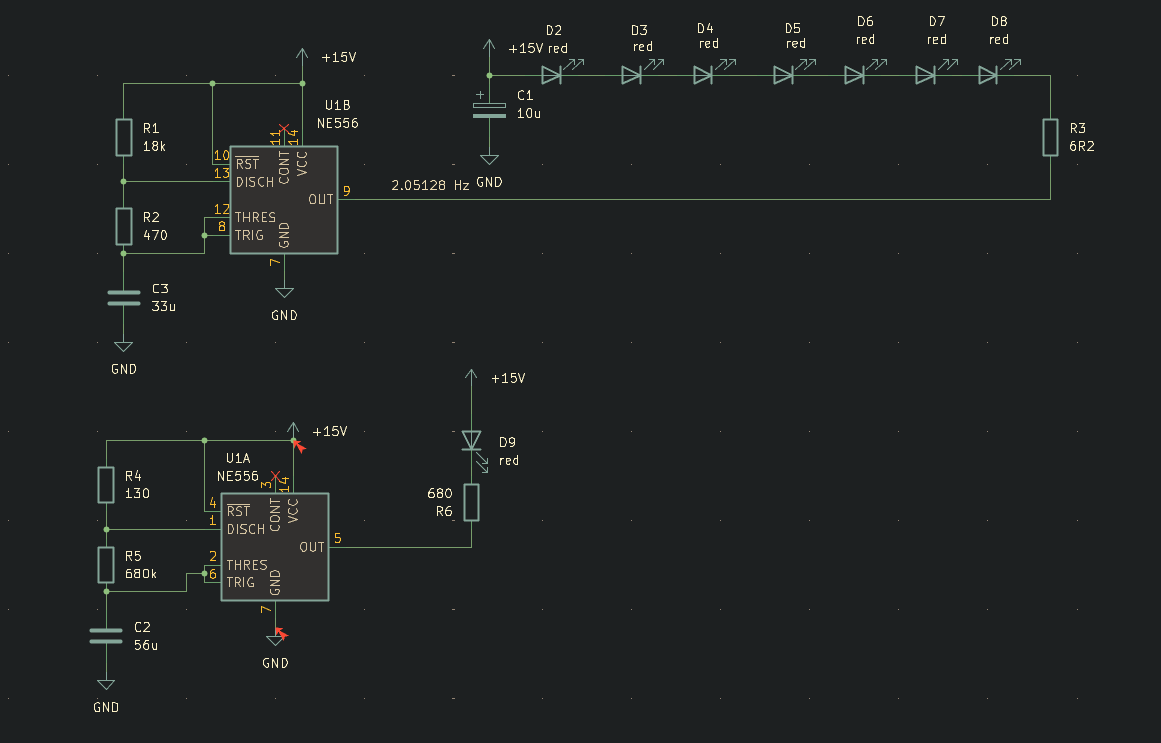Select GND symbol below capacitor C1

tap(489, 159)
